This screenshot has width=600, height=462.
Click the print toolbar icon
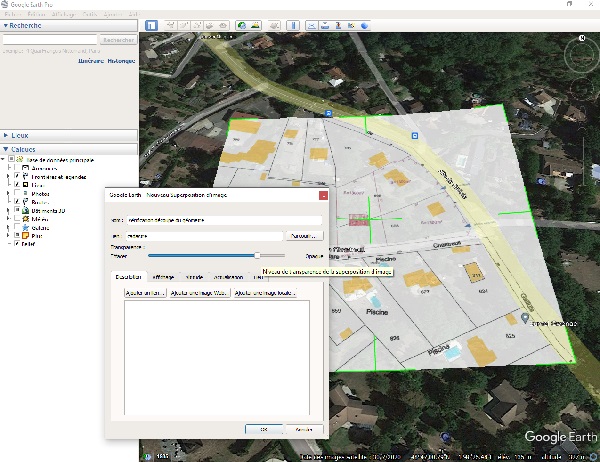point(326,24)
